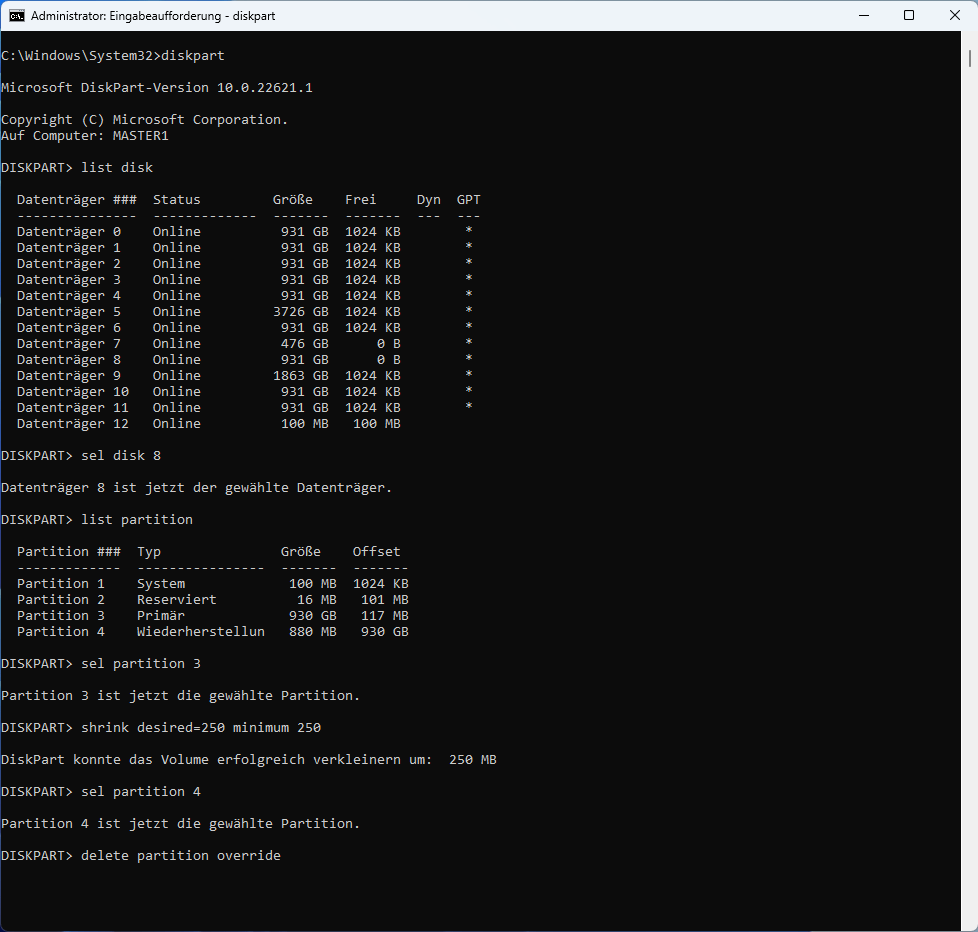Click the 'Microsoft DiskPart-Version 10.0.22621.1' line
The image size is (978, 932).
[x=157, y=88]
